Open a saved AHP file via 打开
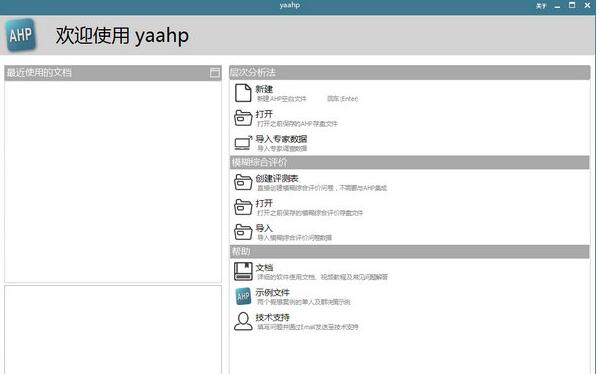The height and width of the screenshot is (374, 601). [x=264, y=114]
